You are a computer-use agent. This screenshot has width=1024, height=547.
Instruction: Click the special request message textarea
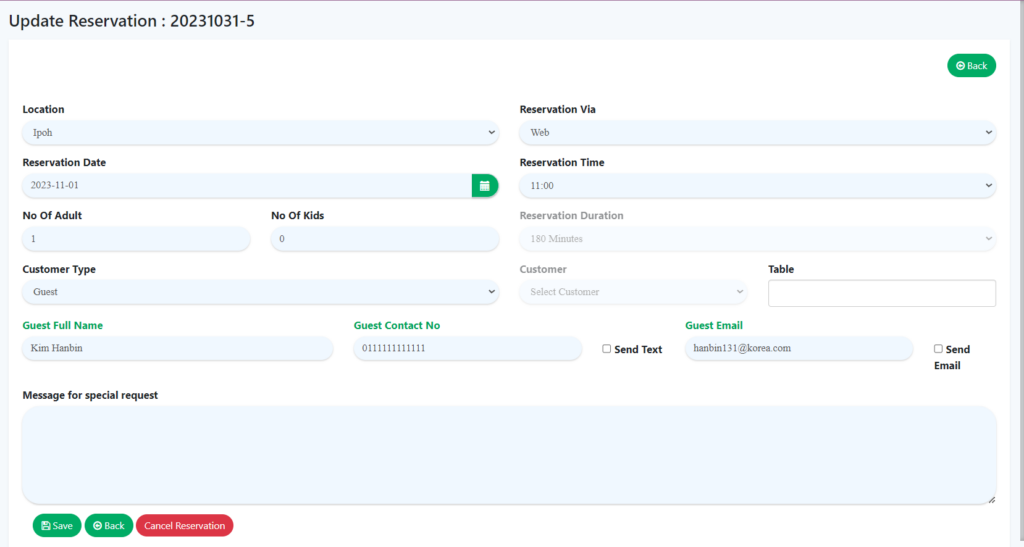point(508,455)
